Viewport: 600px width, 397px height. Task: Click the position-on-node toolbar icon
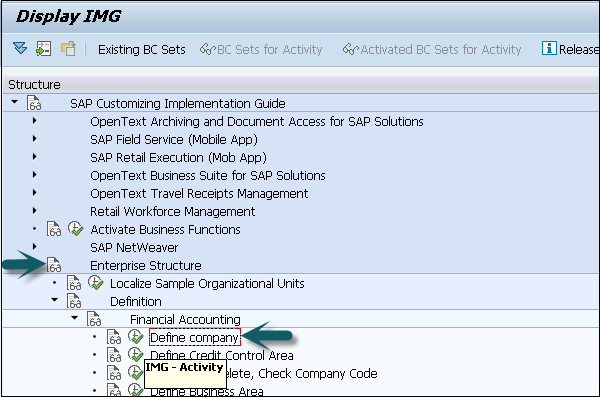pos(44,49)
